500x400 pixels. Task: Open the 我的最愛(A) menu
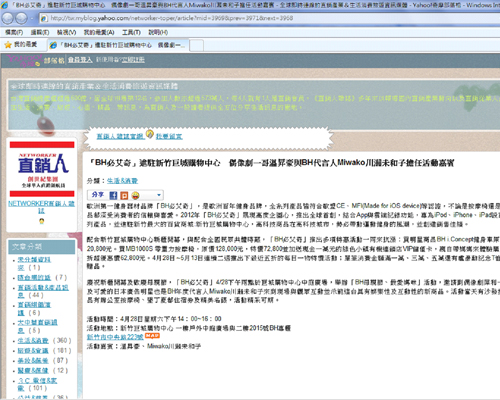pyautogui.click(x=99, y=32)
